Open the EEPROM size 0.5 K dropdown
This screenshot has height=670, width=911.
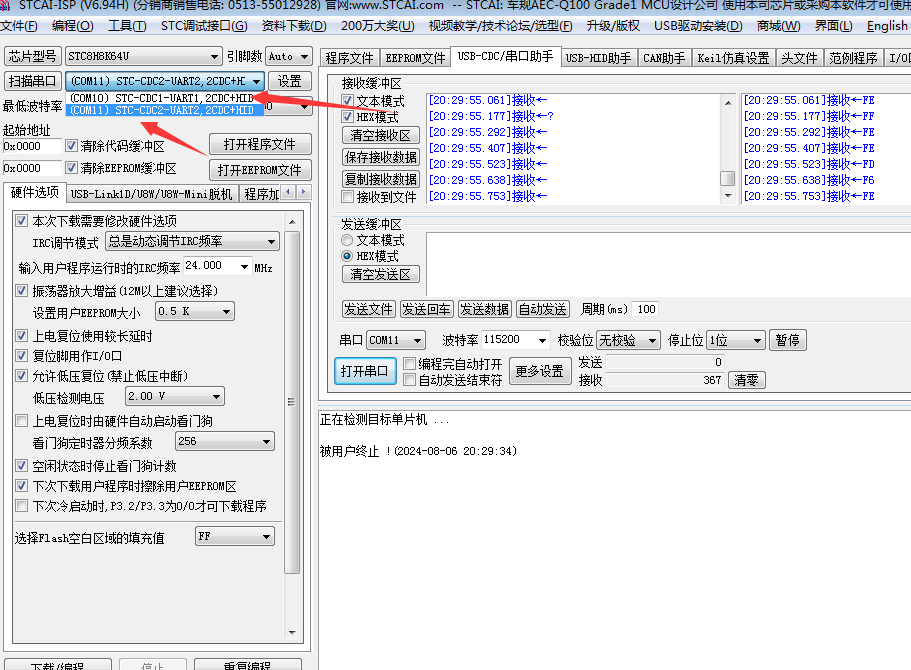(x=195, y=311)
